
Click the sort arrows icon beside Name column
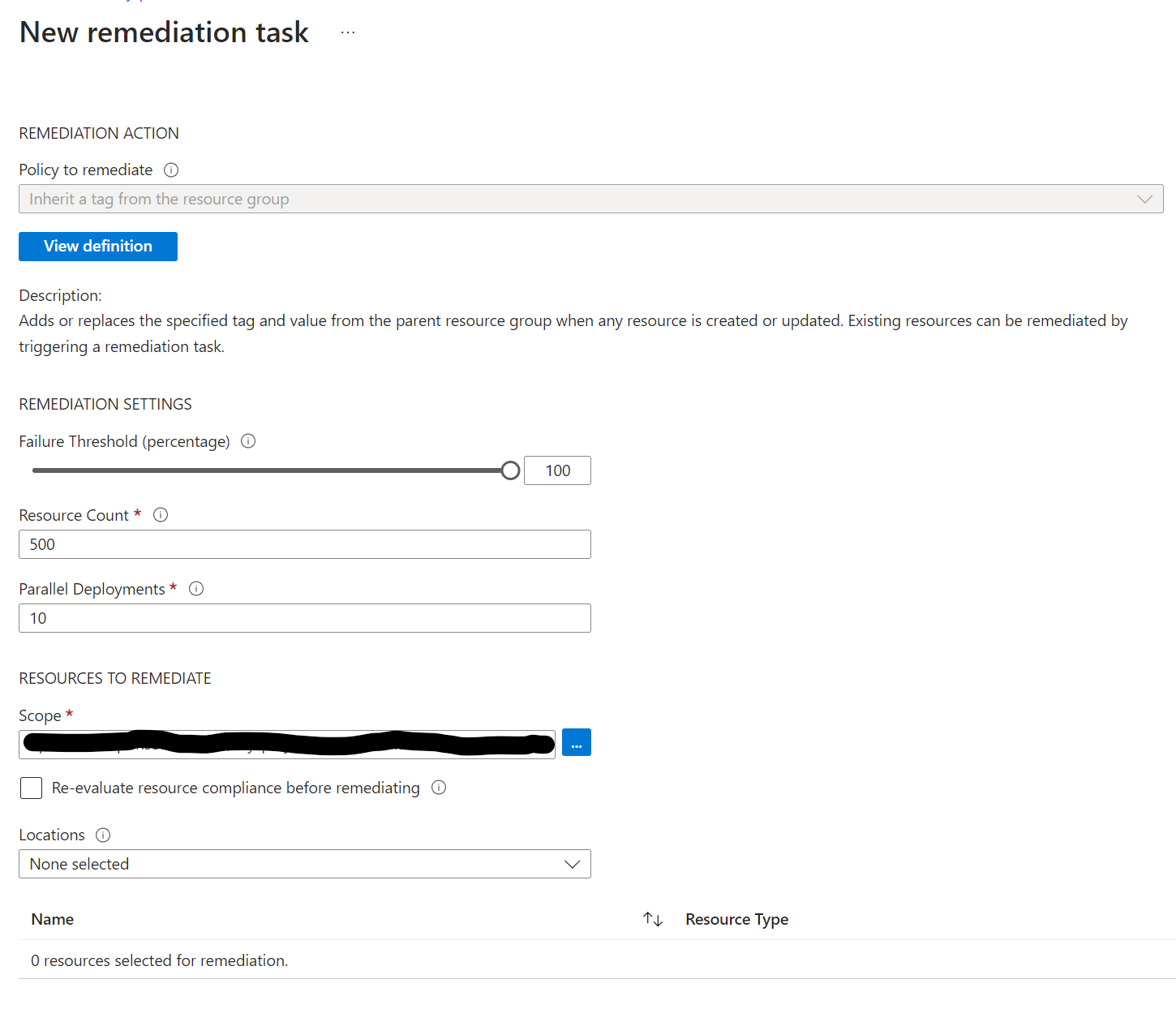(653, 919)
